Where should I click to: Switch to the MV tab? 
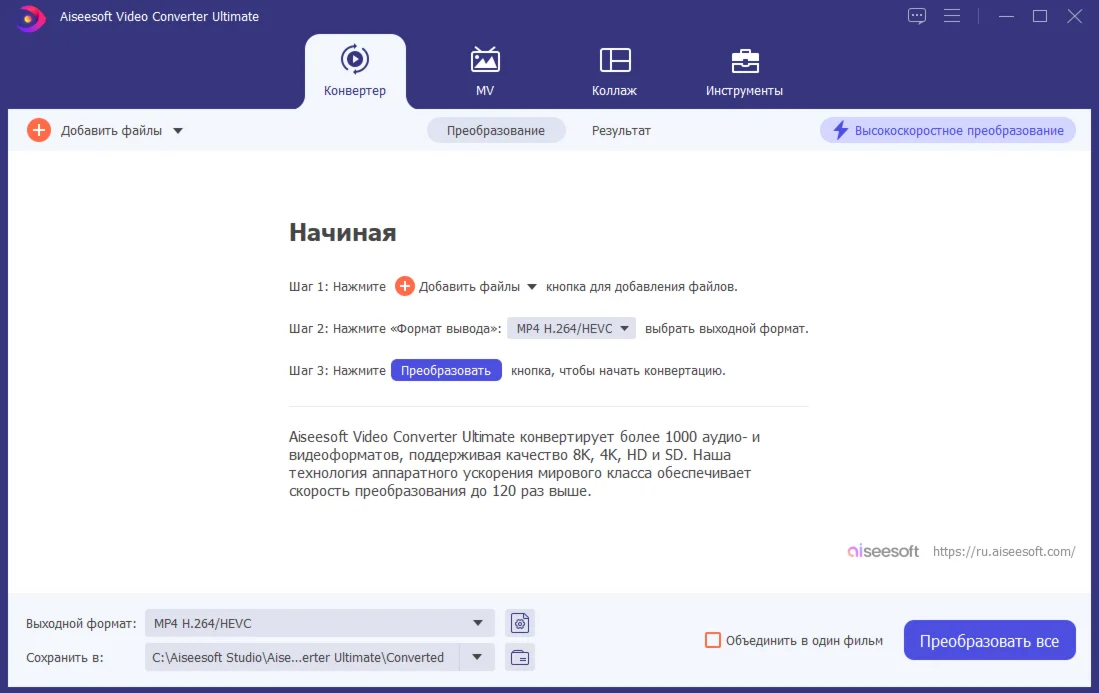pos(485,72)
